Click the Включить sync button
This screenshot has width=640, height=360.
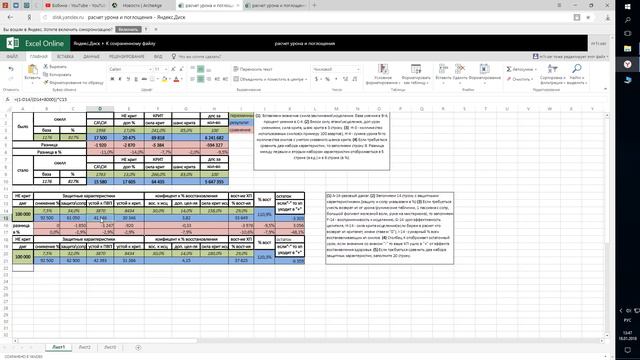point(128,29)
